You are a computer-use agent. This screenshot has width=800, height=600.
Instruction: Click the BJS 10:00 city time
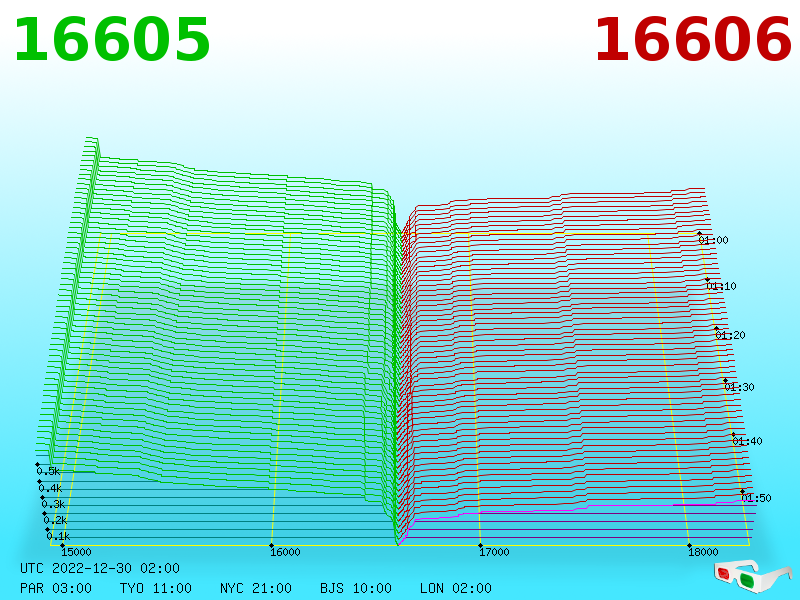click(356, 588)
